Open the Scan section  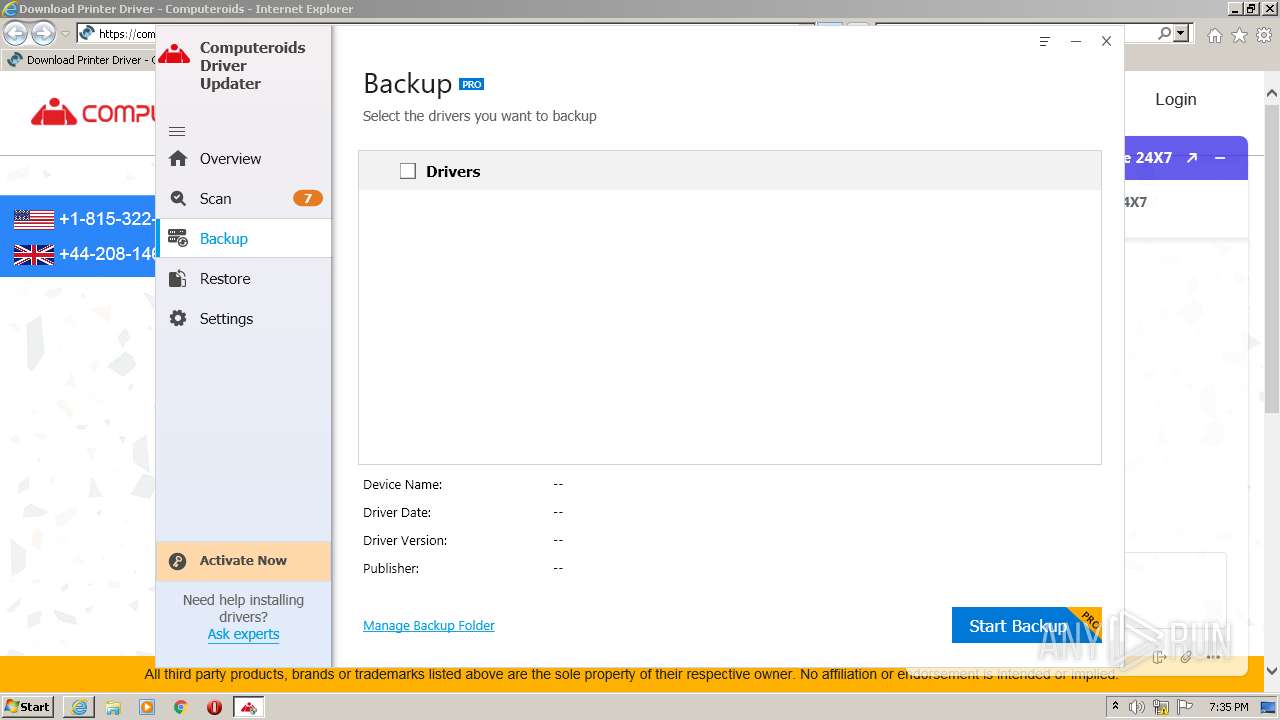click(x=244, y=198)
